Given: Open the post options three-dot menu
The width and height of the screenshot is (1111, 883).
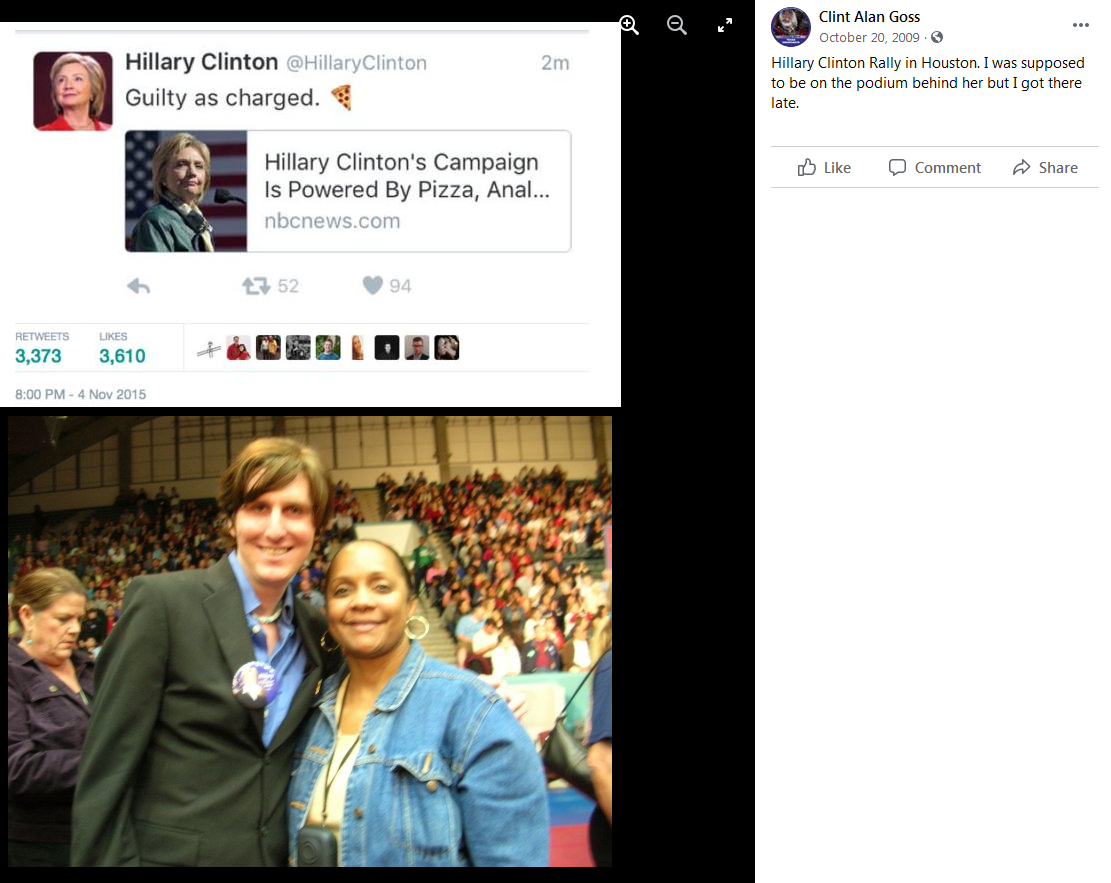Looking at the screenshot, I should [x=1081, y=25].
